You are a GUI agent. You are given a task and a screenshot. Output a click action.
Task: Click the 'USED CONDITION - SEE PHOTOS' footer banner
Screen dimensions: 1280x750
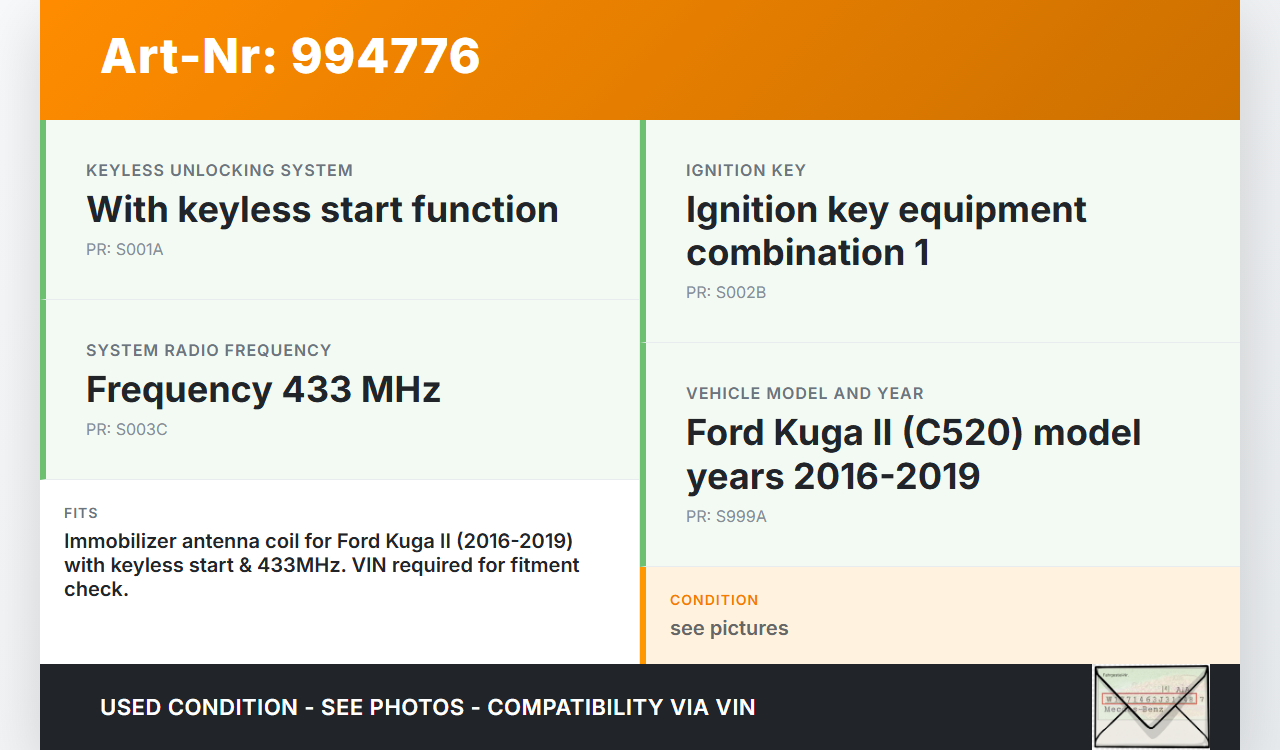pos(427,708)
